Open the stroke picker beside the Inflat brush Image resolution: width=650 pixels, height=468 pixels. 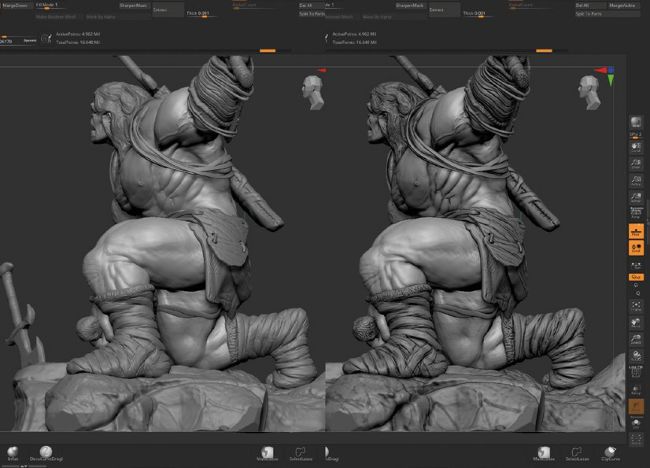pyautogui.click(x=46, y=452)
